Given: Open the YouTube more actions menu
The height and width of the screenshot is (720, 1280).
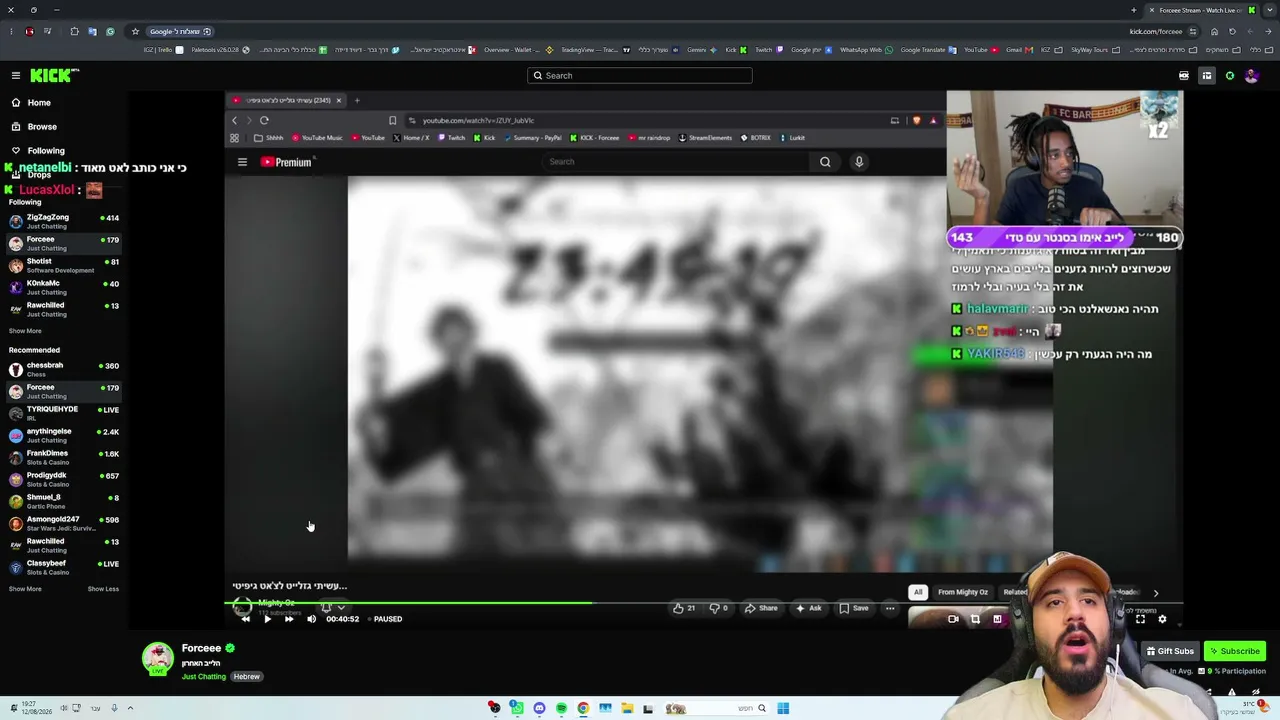Looking at the screenshot, I should point(890,608).
